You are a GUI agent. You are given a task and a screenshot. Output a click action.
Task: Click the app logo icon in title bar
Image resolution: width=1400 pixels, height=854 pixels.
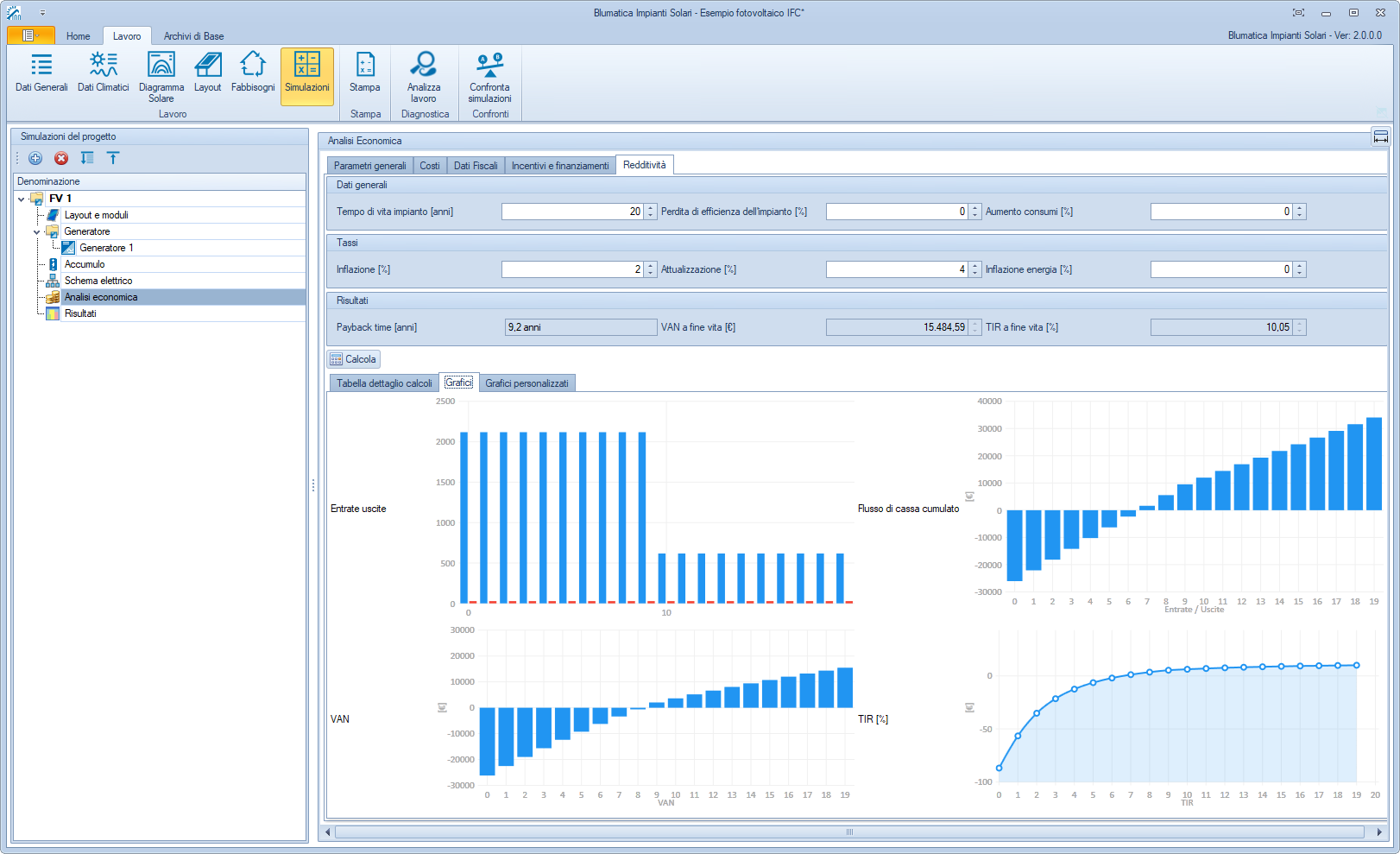pos(14,12)
